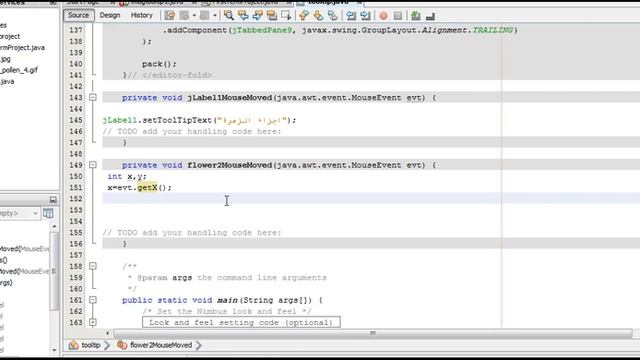Screen dimensions: 640x360
Task: Toggle Rectangular Selection mode icon
Action: click(x=286, y=16)
